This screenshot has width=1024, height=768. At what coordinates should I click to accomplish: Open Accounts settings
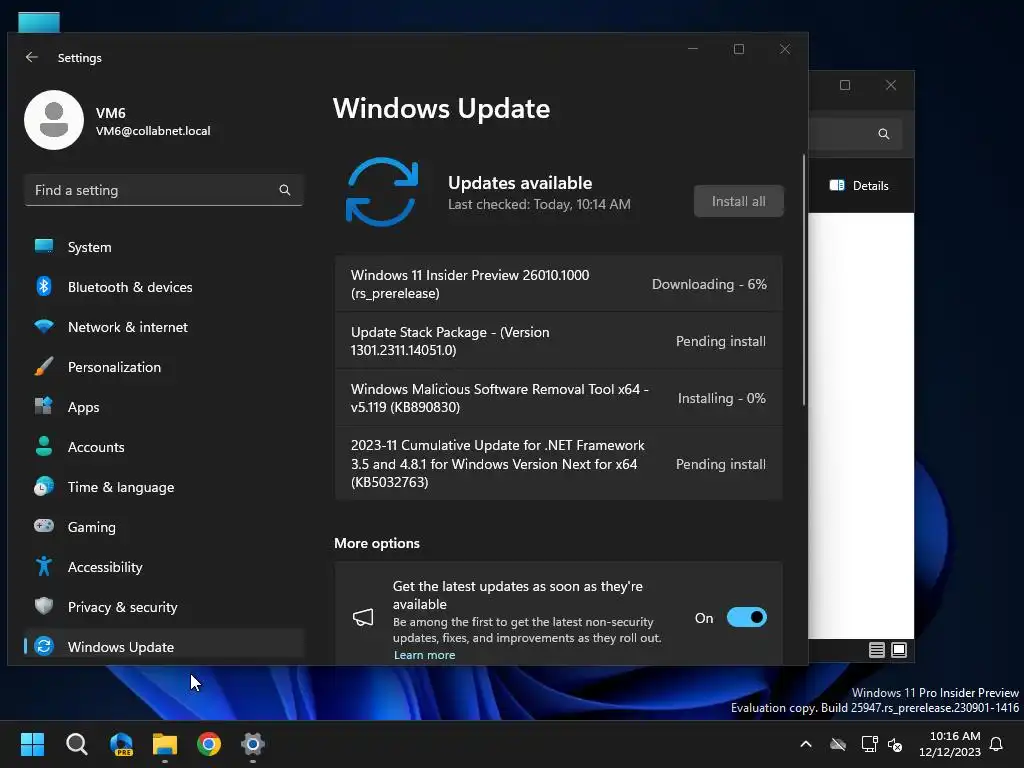[x=163, y=447]
